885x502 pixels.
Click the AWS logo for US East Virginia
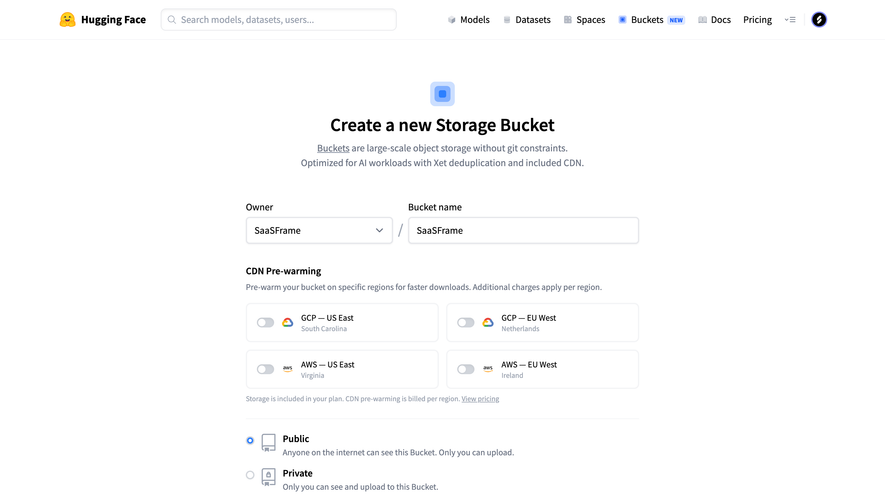(288, 369)
